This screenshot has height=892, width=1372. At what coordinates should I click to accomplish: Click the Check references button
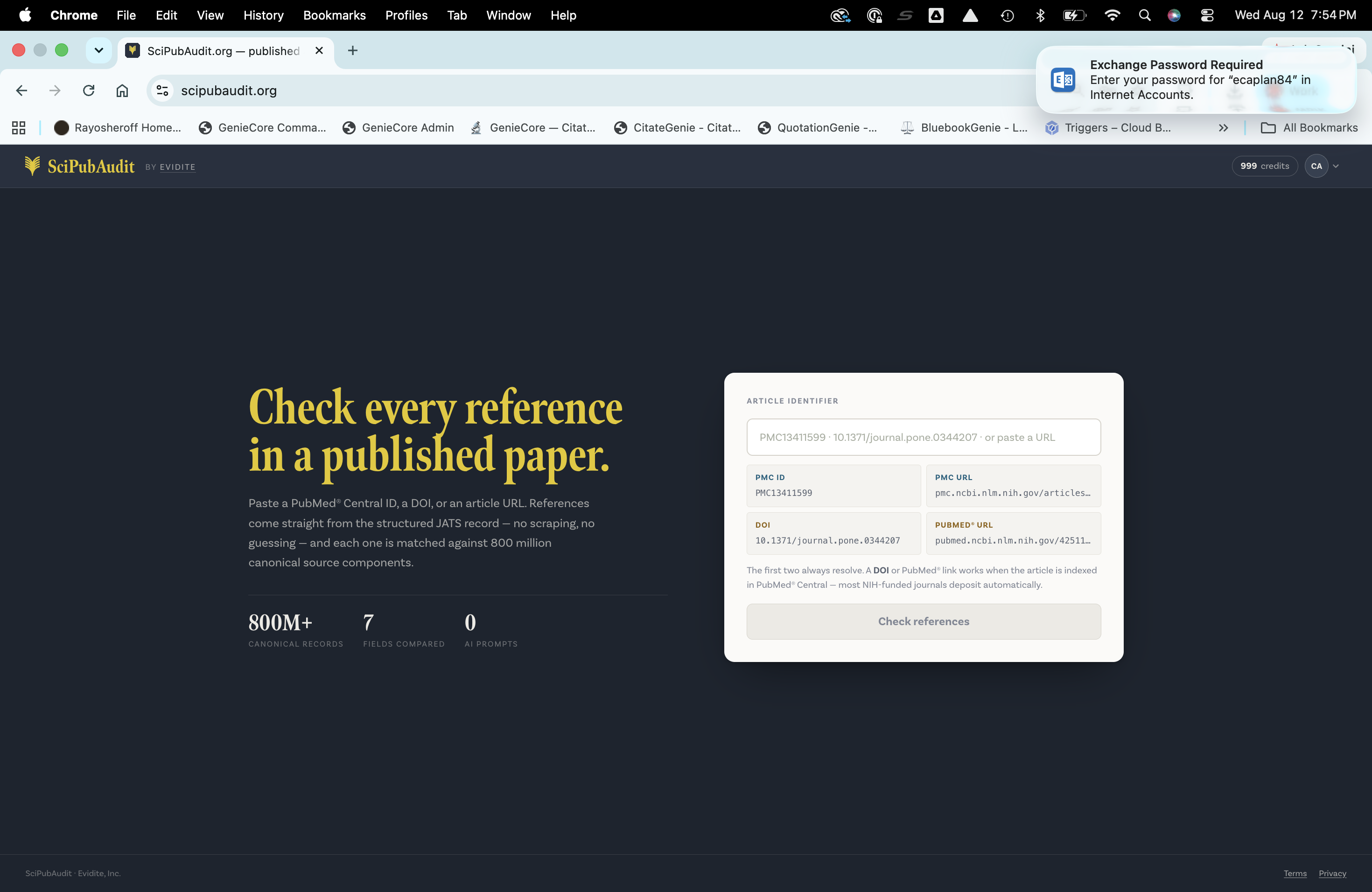pyautogui.click(x=924, y=621)
